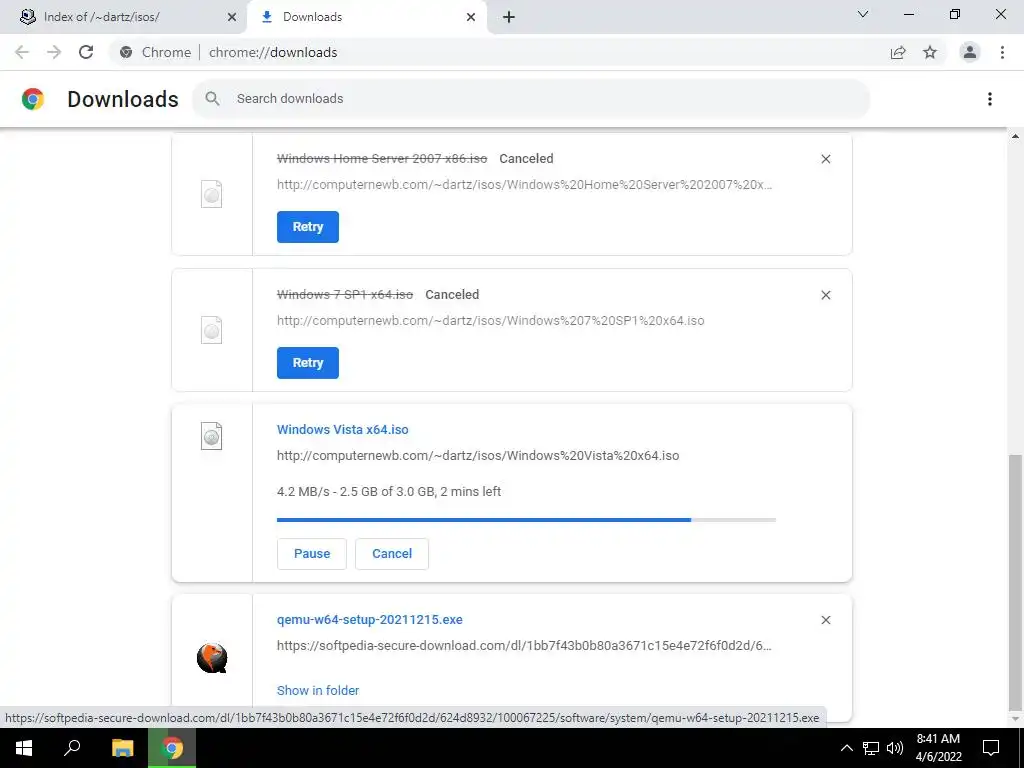1024x768 pixels.
Task: Open the softpedia source URL link
Action: [524, 646]
